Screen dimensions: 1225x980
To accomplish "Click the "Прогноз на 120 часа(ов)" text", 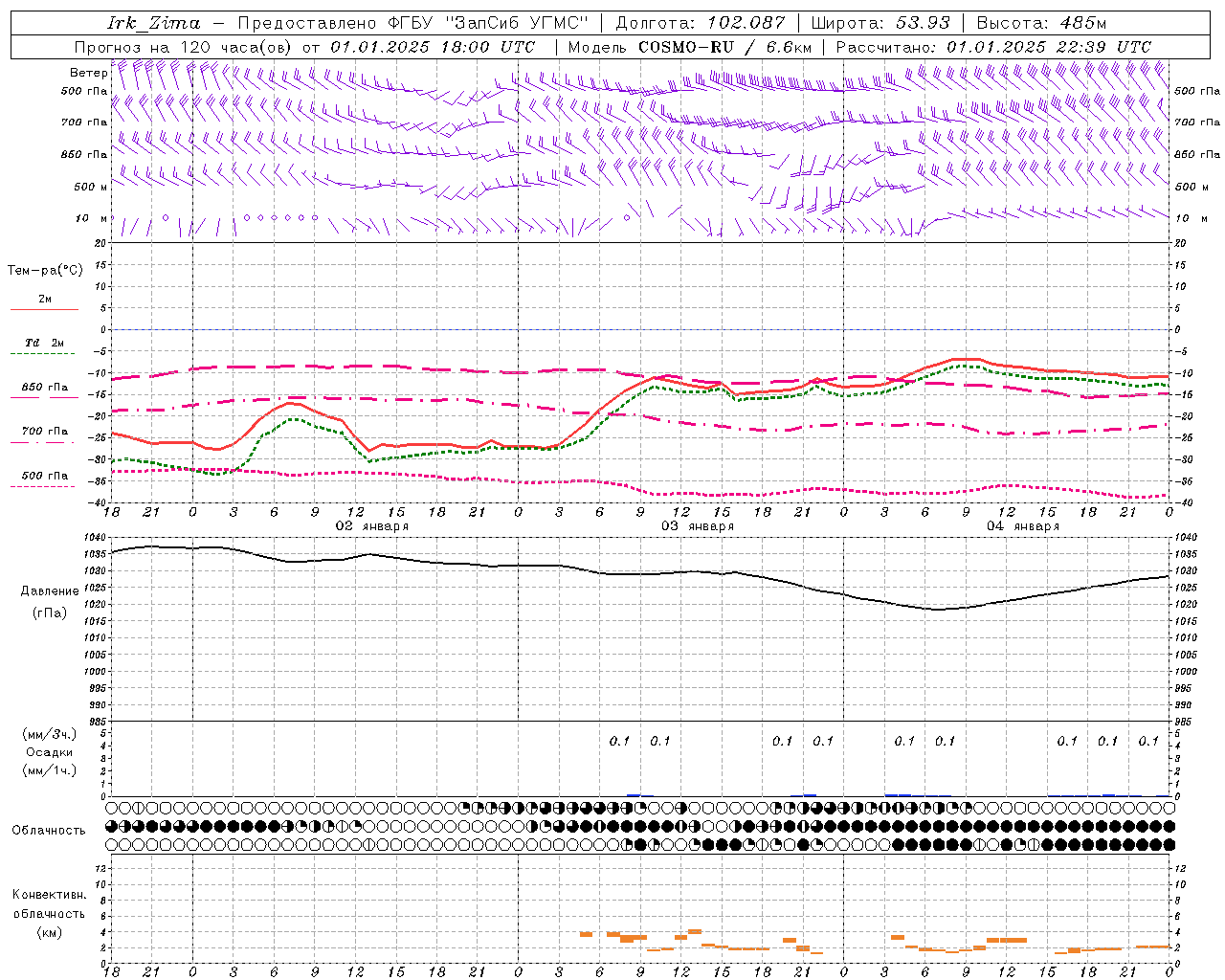I will tap(184, 47).
